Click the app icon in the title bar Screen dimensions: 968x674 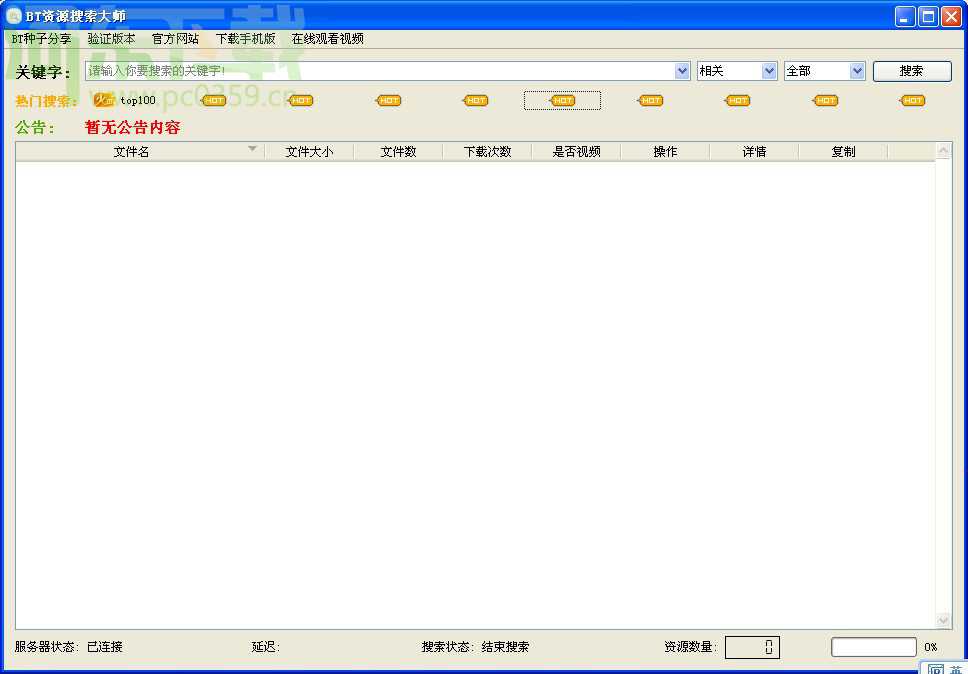pyautogui.click(x=14, y=16)
